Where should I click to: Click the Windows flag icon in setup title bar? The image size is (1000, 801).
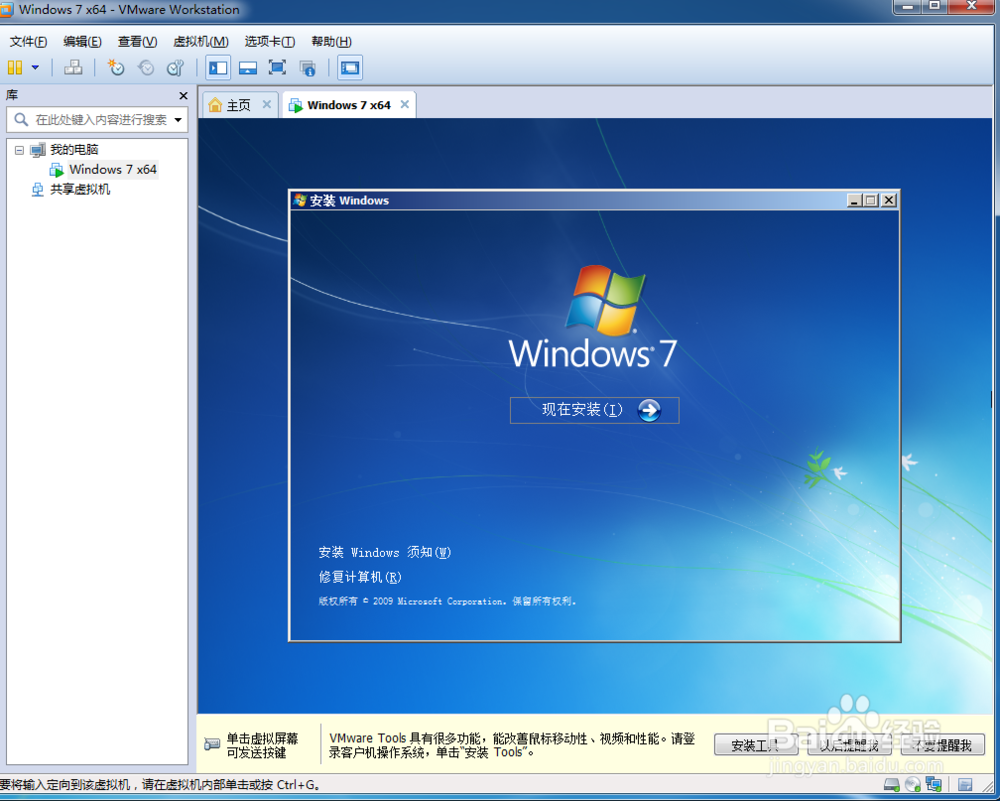300,200
